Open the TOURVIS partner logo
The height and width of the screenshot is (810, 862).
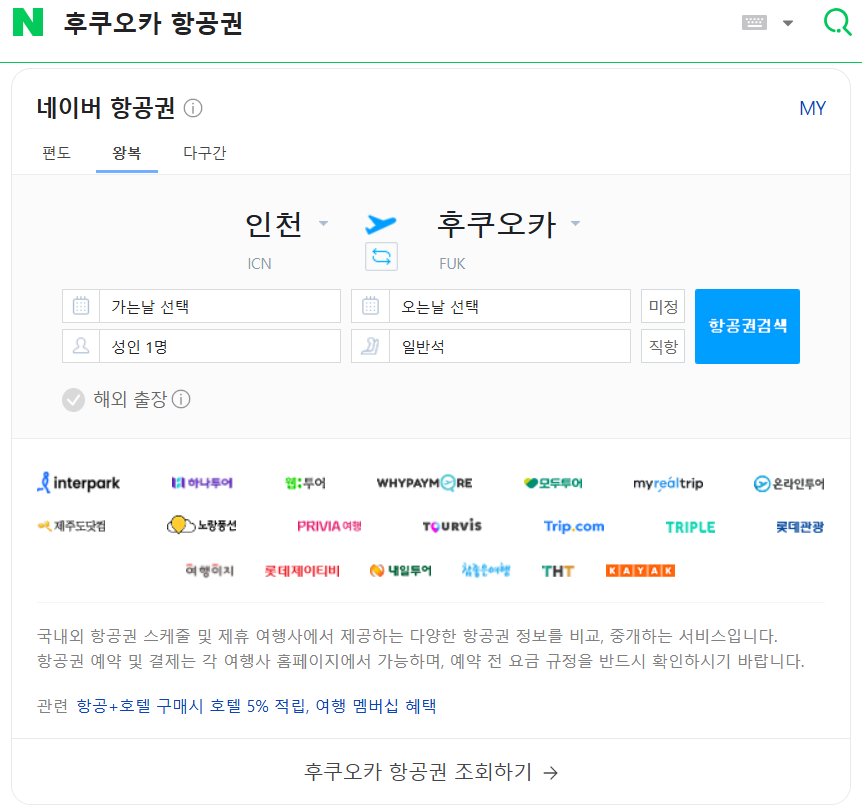pyautogui.click(x=452, y=526)
